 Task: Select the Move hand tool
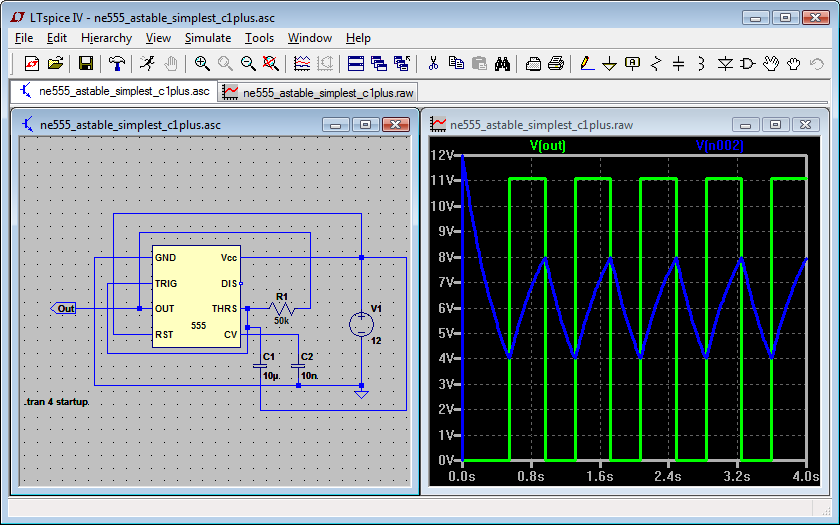pyautogui.click(x=771, y=64)
